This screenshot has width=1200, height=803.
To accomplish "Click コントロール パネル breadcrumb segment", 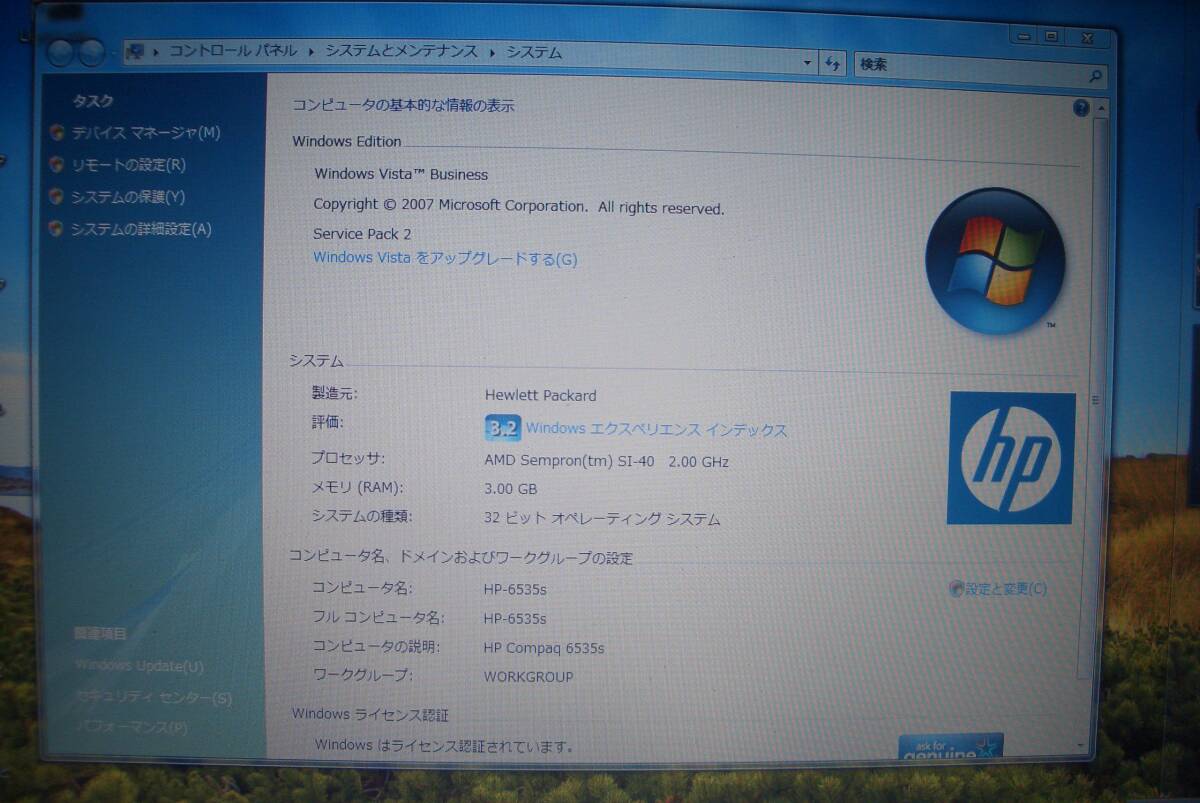I will tap(233, 50).
